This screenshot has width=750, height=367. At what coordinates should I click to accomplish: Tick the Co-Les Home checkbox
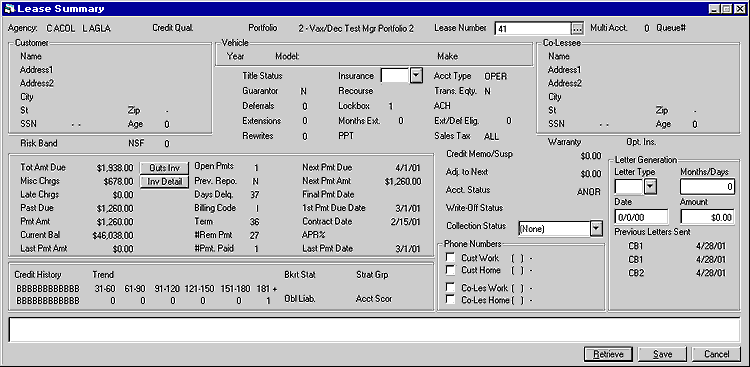coord(450,300)
